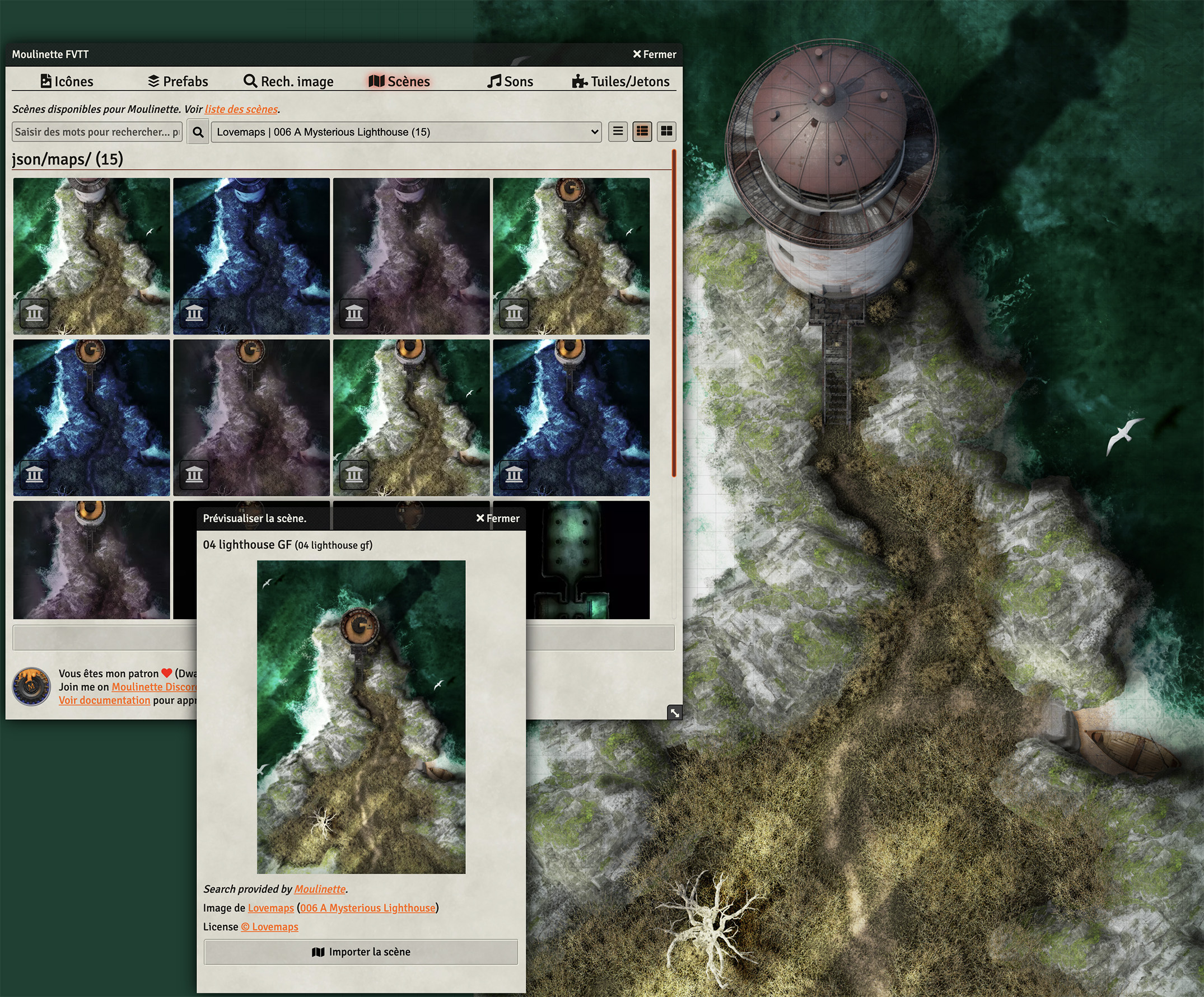Click the museum icon on top row's third thumbnail
The width and height of the screenshot is (1204, 997).
pos(354,313)
